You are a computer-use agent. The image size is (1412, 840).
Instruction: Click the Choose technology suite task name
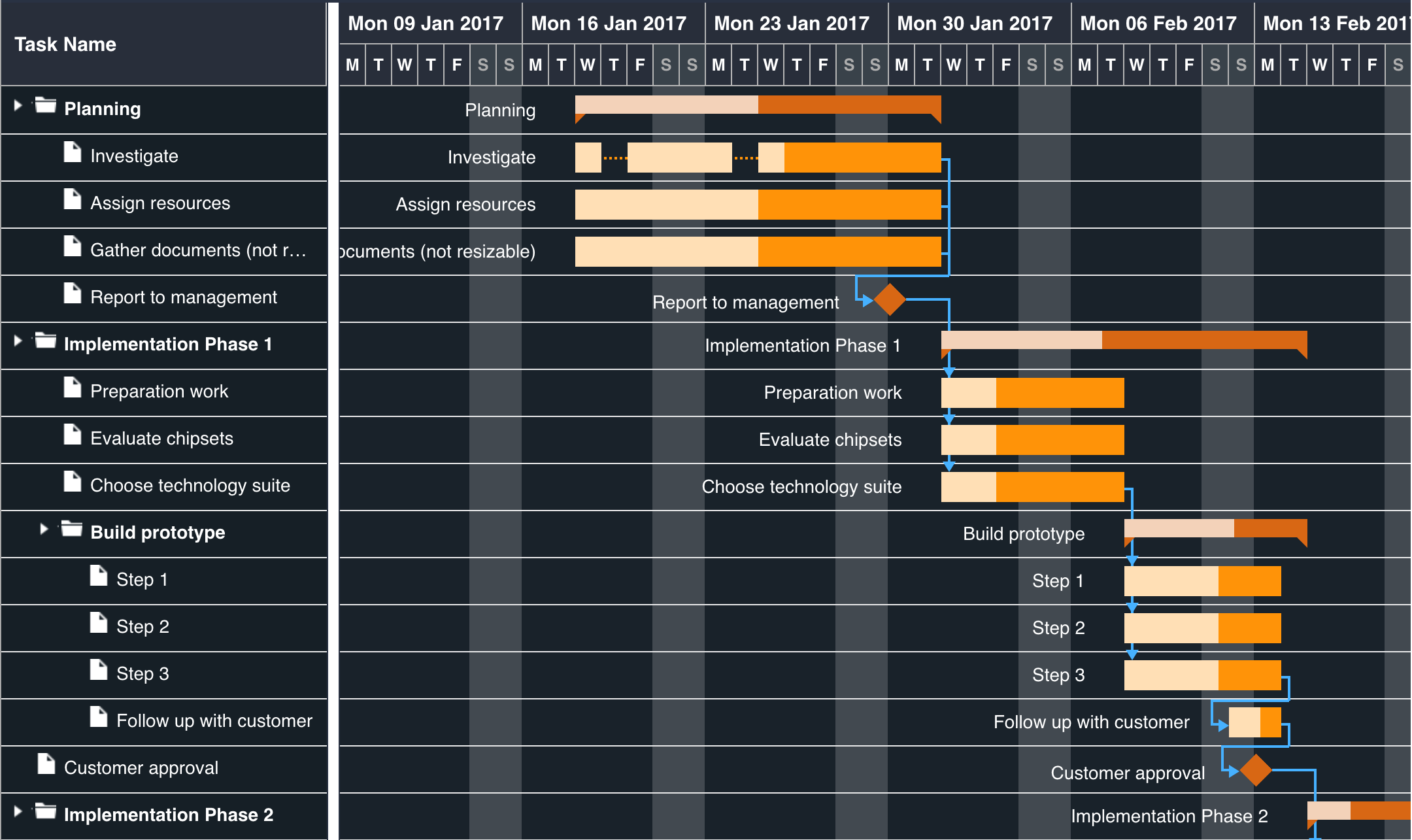[190, 485]
